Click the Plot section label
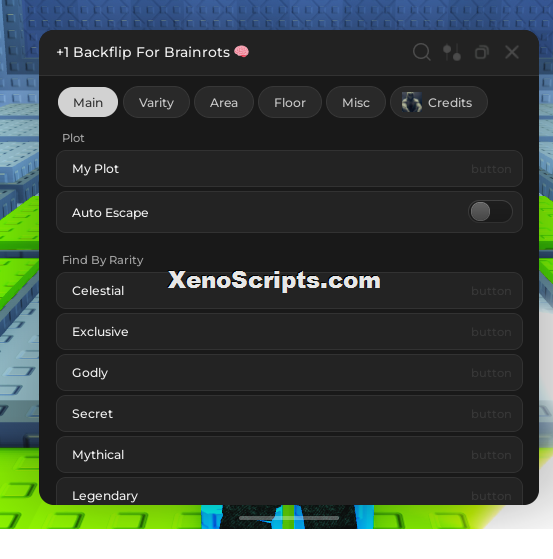The width and height of the screenshot is (553, 559). (73, 138)
